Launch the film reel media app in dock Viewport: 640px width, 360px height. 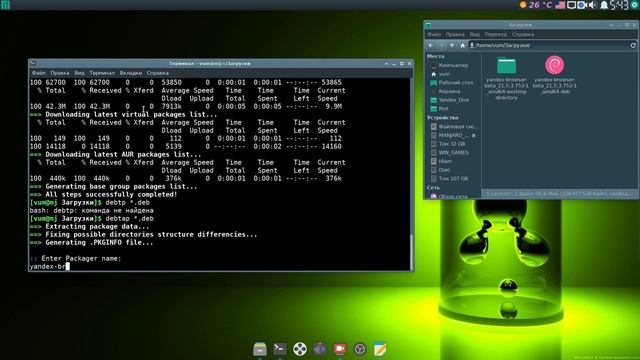(x=300, y=349)
